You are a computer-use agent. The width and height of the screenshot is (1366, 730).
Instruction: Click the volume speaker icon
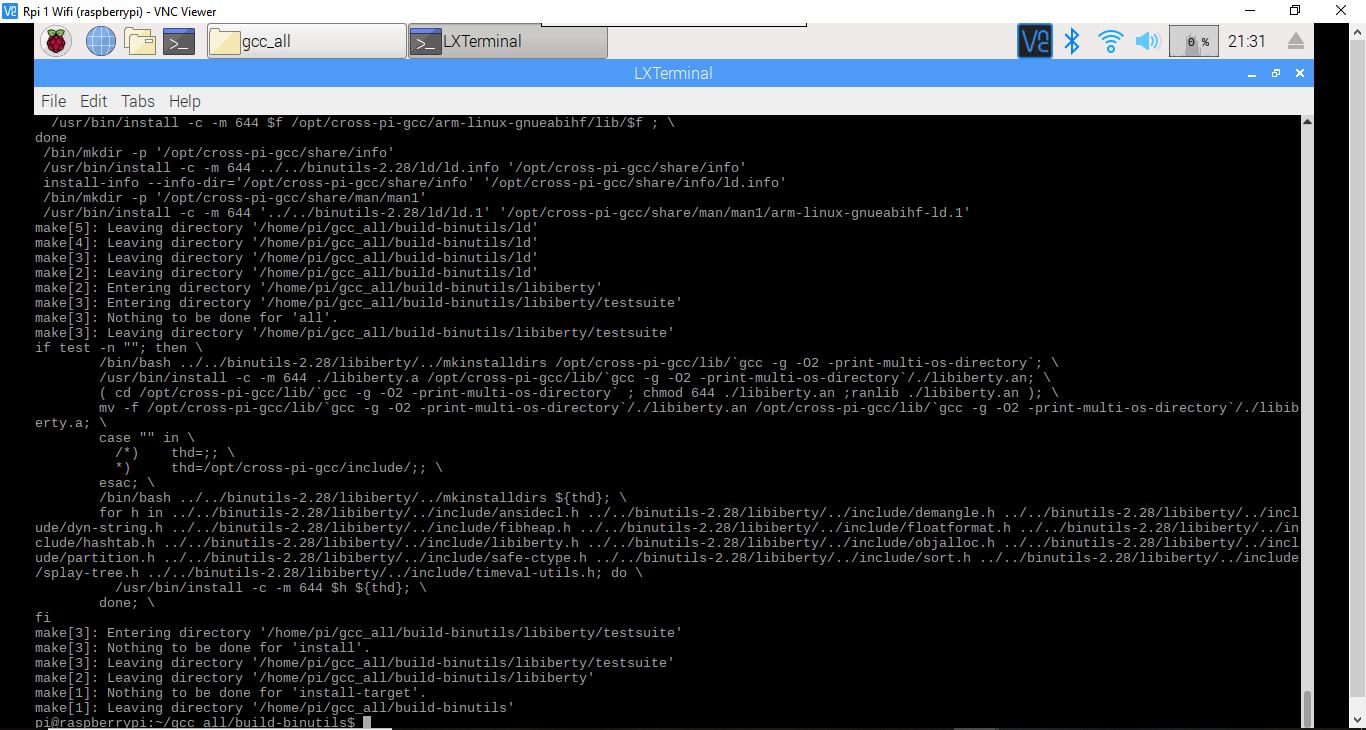(x=1147, y=41)
